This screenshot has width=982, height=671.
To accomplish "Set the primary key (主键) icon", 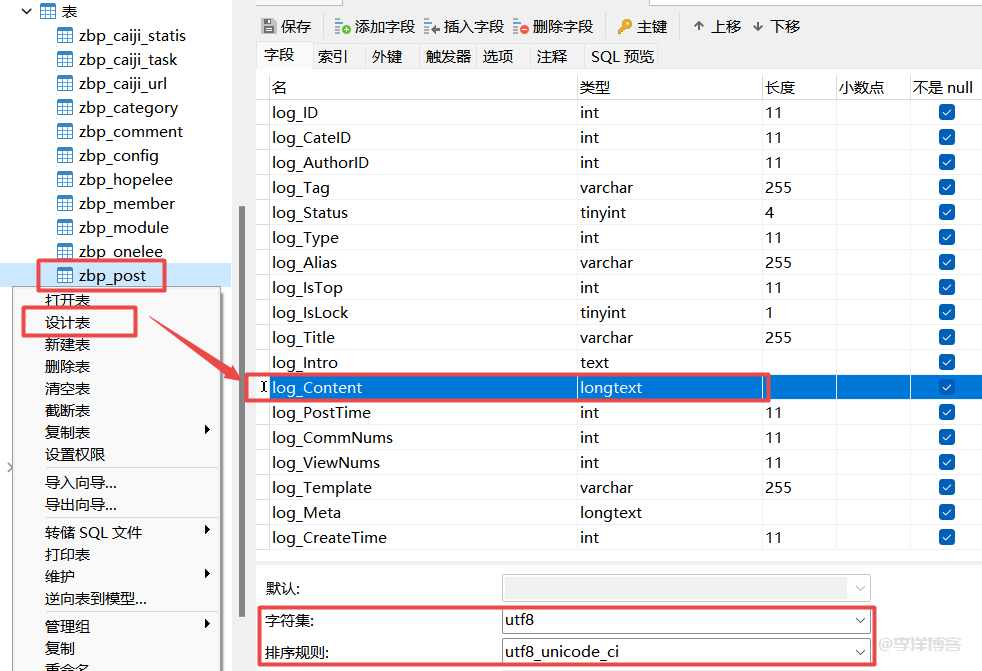I will [x=625, y=27].
